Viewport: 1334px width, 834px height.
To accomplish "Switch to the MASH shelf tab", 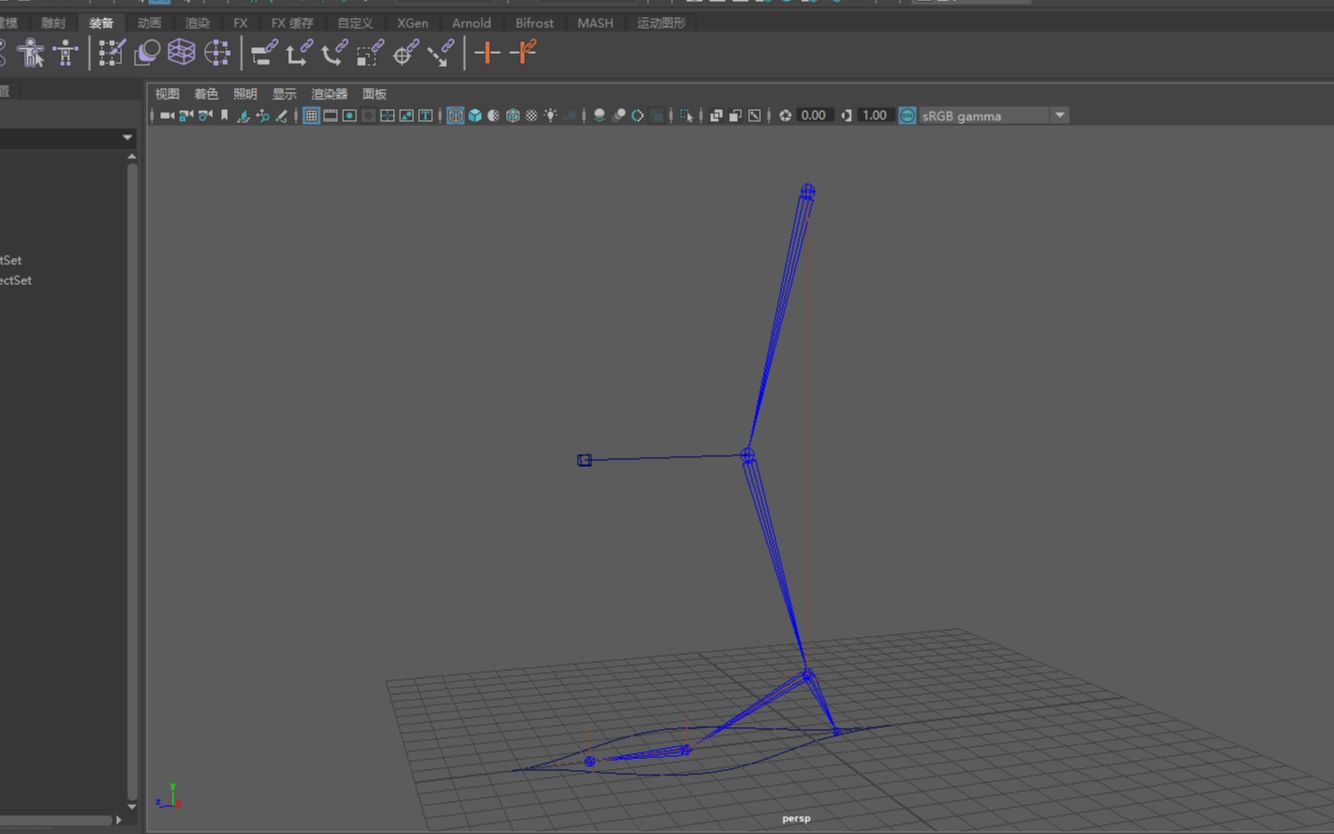I will pyautogui.click(x=595, y=23).
